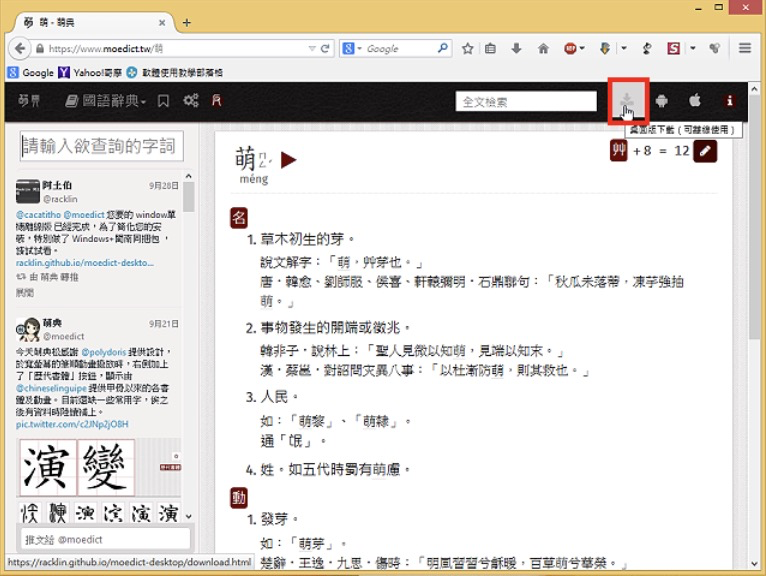Open the Firefox hamburger menu

(x=745, y=48)
